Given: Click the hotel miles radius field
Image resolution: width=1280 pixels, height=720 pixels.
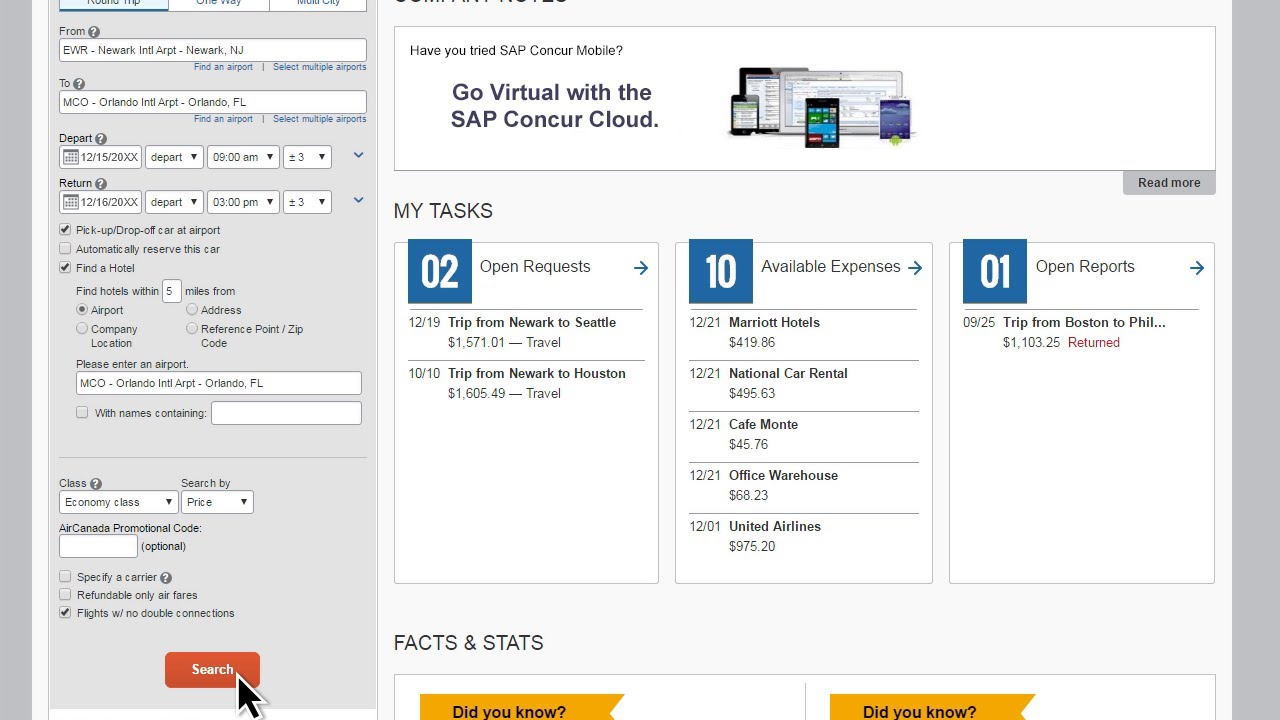Looking at the screenshot, I should 171,291.
